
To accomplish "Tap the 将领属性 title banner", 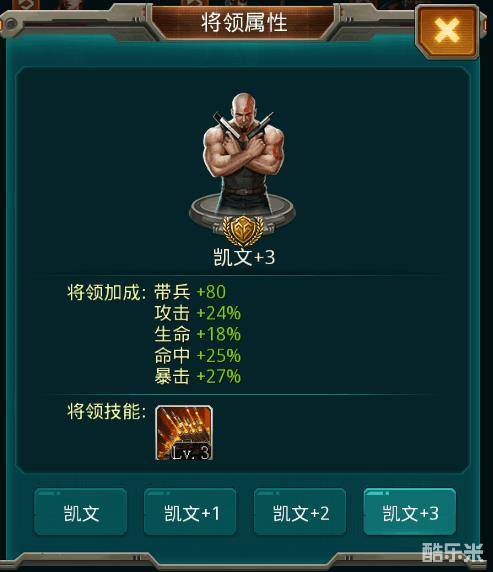I will (244, 23).
